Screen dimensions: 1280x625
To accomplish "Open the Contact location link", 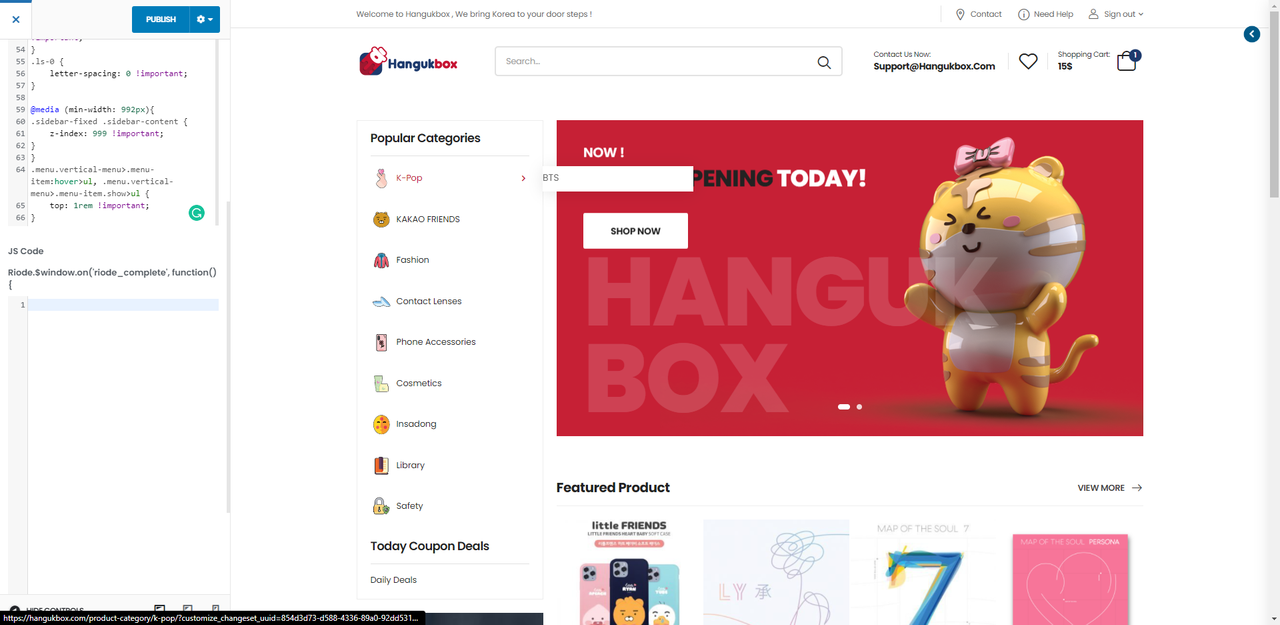I will (978, 14).
